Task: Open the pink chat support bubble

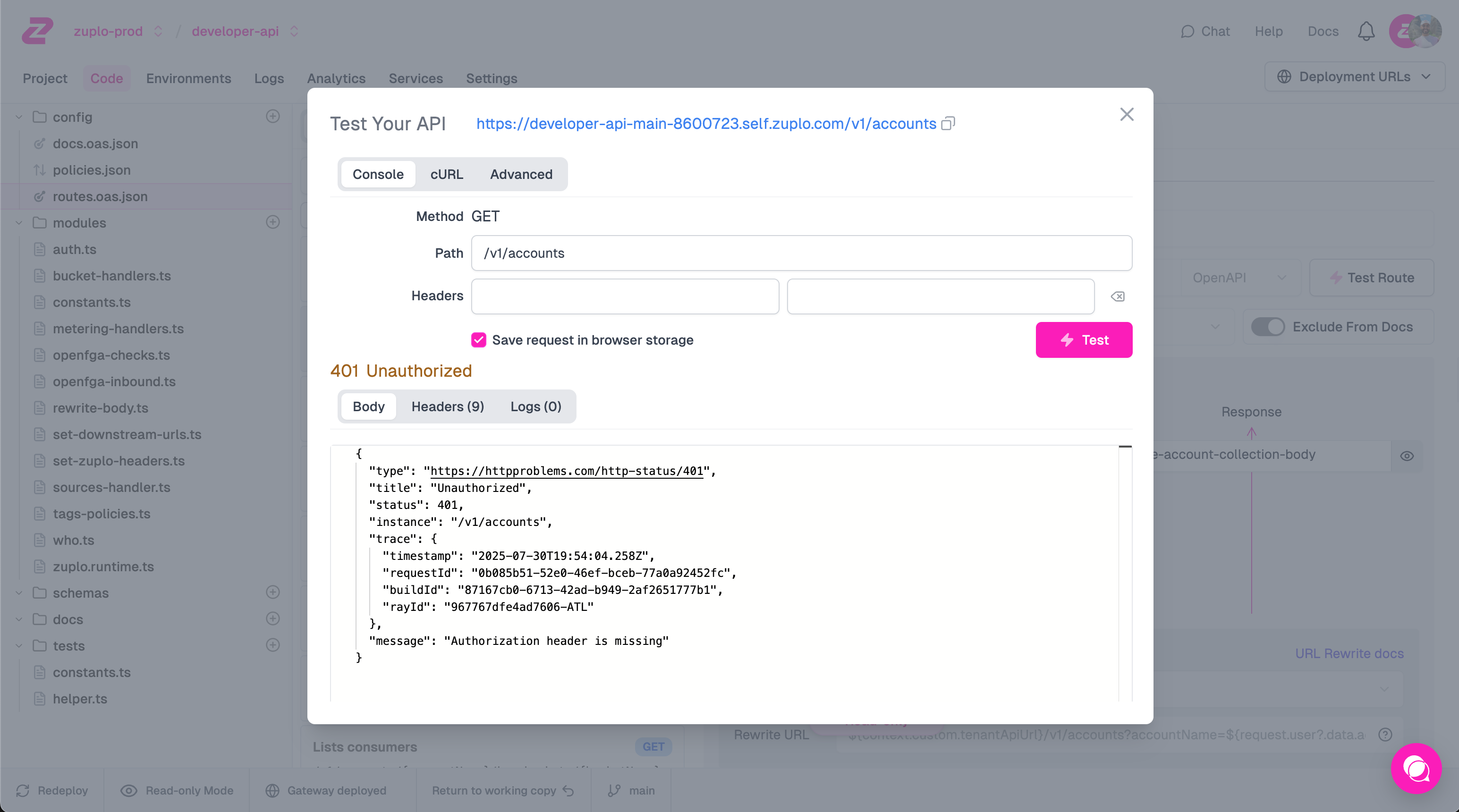Action: (x=1416, y=769)
